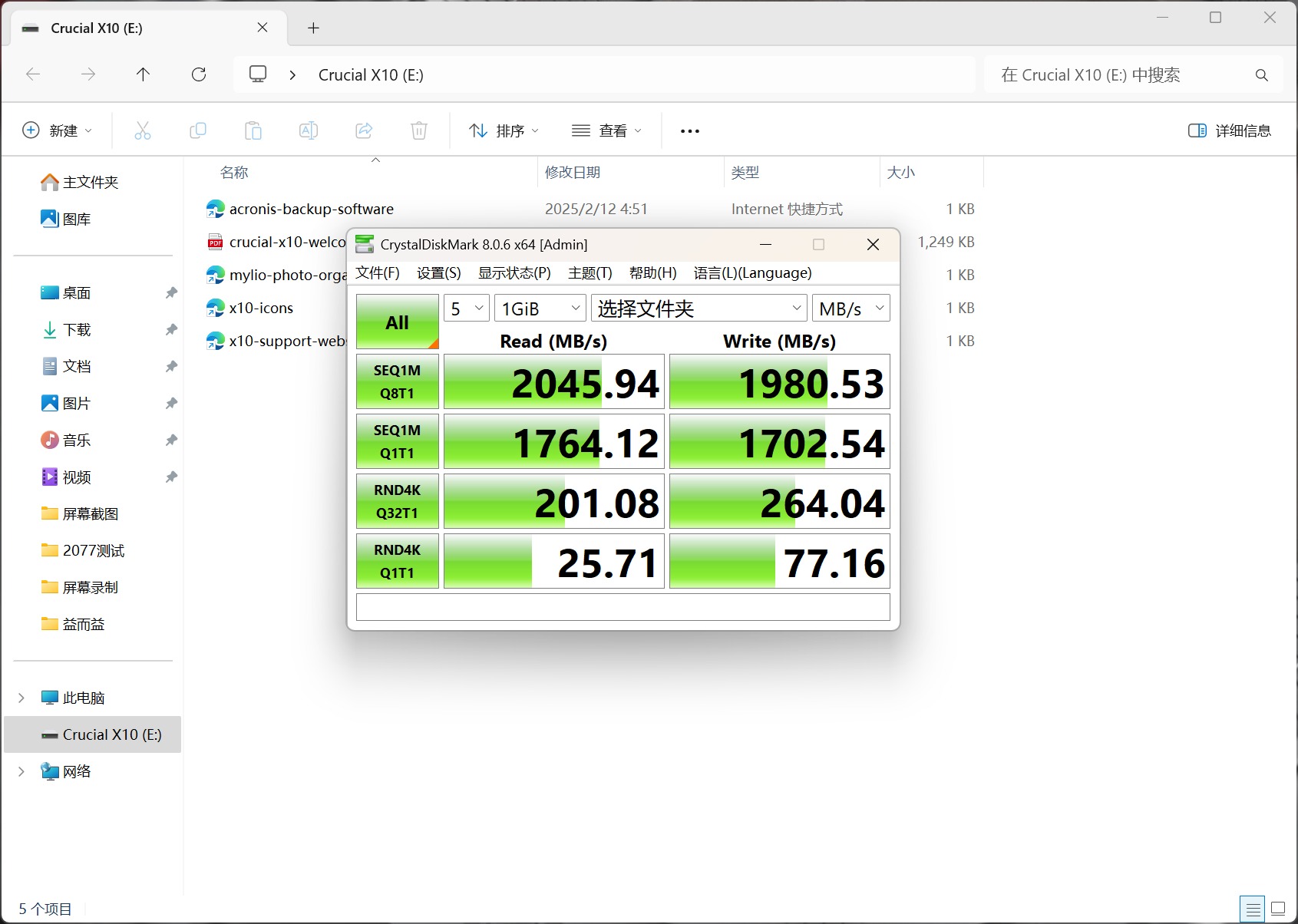1298x924 pixels.
Task: Expand the address bar path chevron
Action: click(292, 75)
